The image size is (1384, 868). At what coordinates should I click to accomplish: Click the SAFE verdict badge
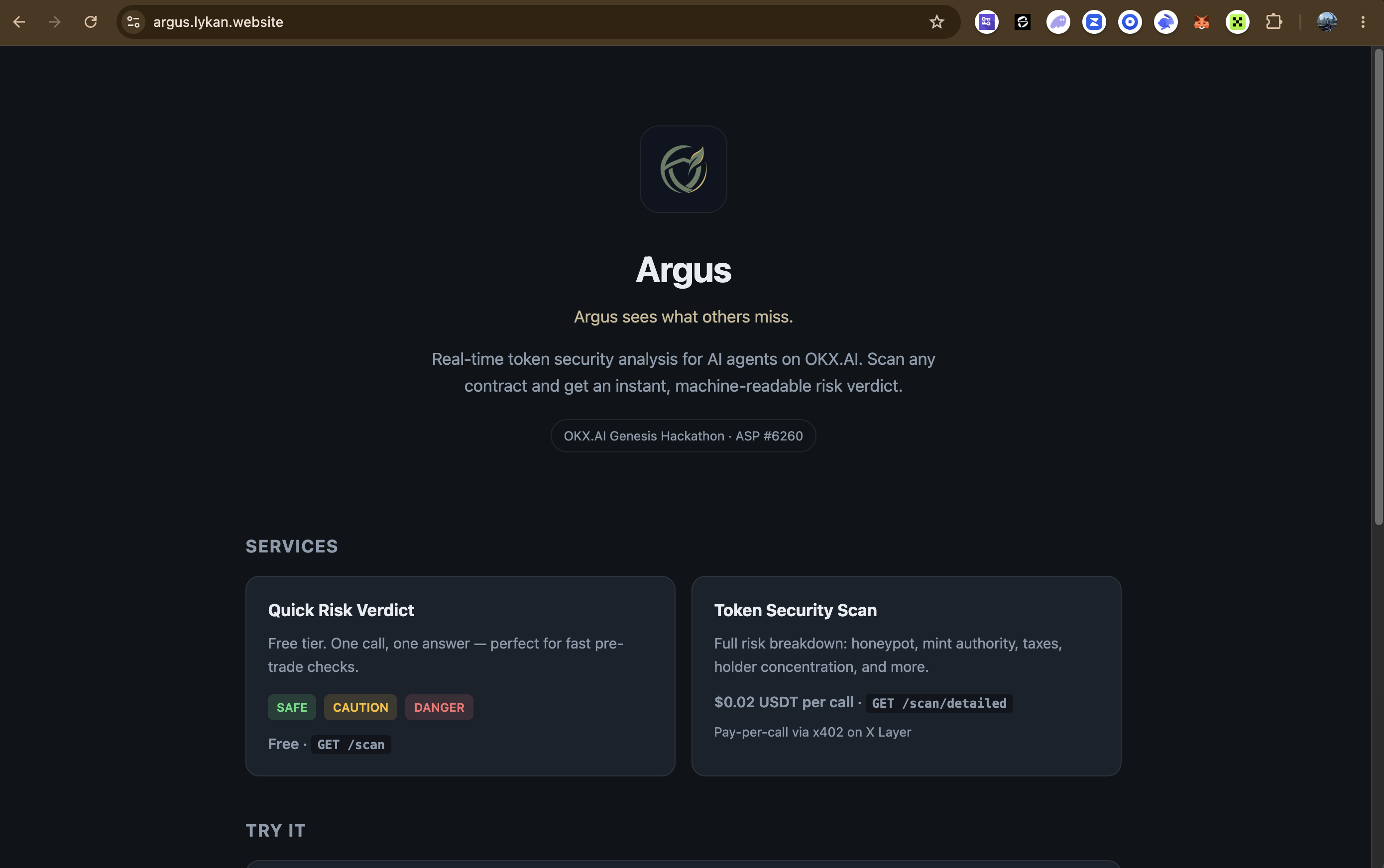292,707
